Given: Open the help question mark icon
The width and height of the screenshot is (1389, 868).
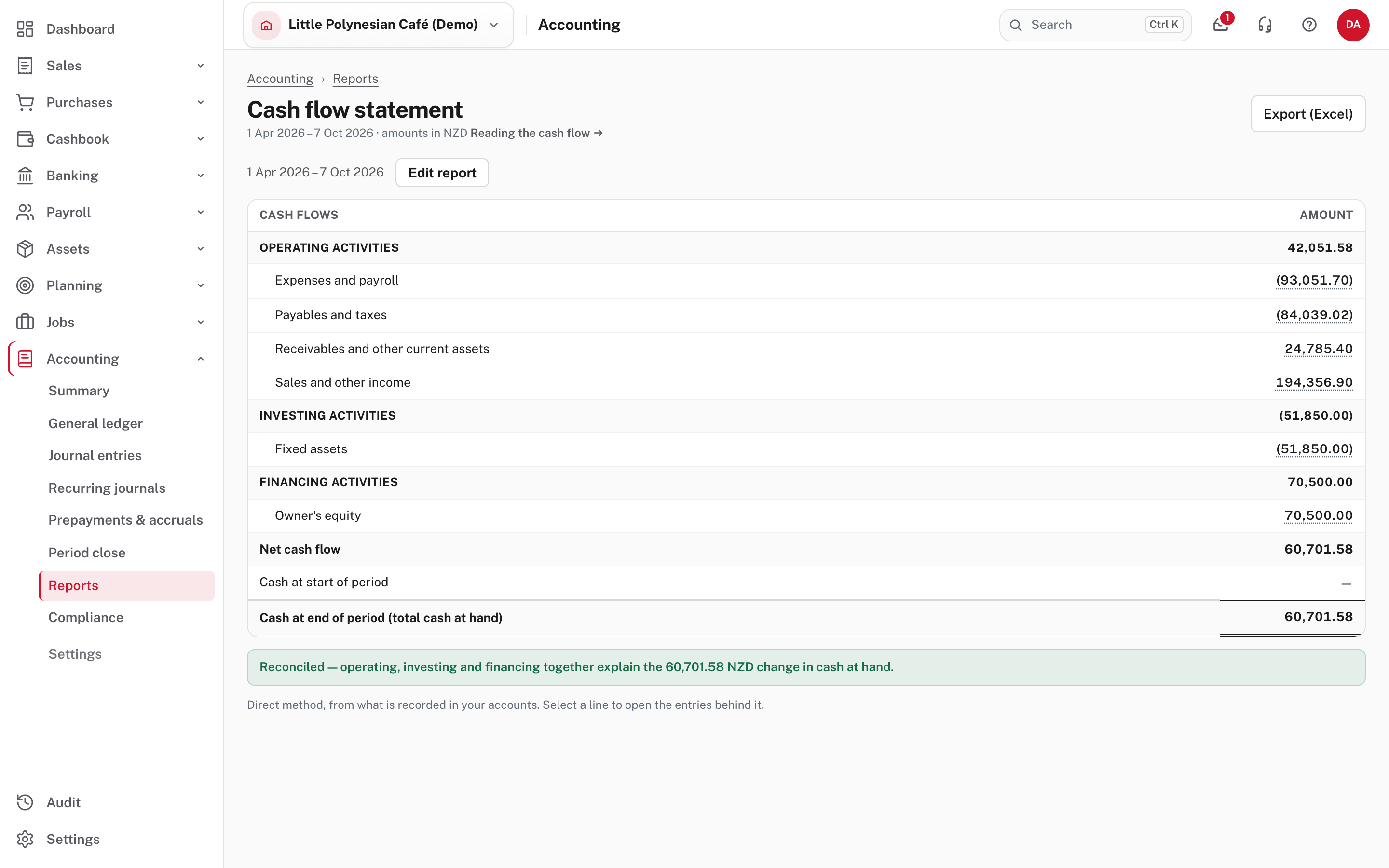Looking at the screenshot, I should click(x=1309, y=25).
